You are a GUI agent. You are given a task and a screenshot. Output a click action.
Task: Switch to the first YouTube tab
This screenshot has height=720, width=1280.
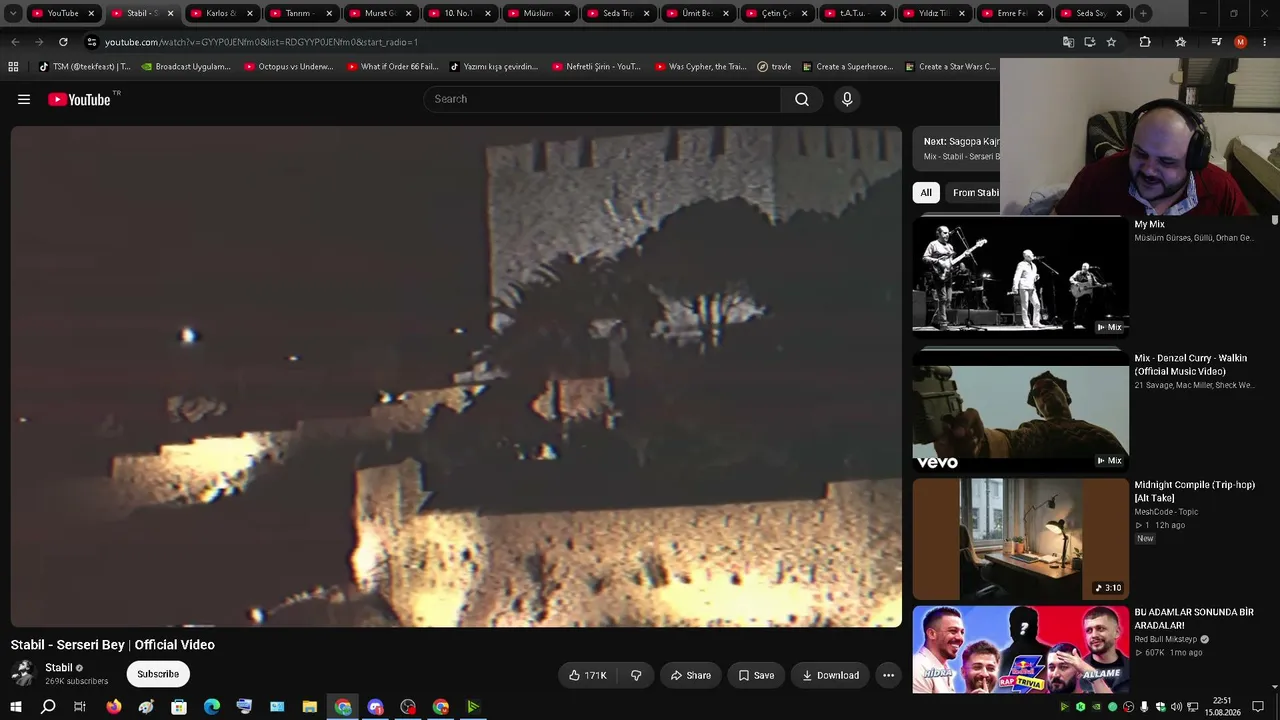(x=63, y=13)
